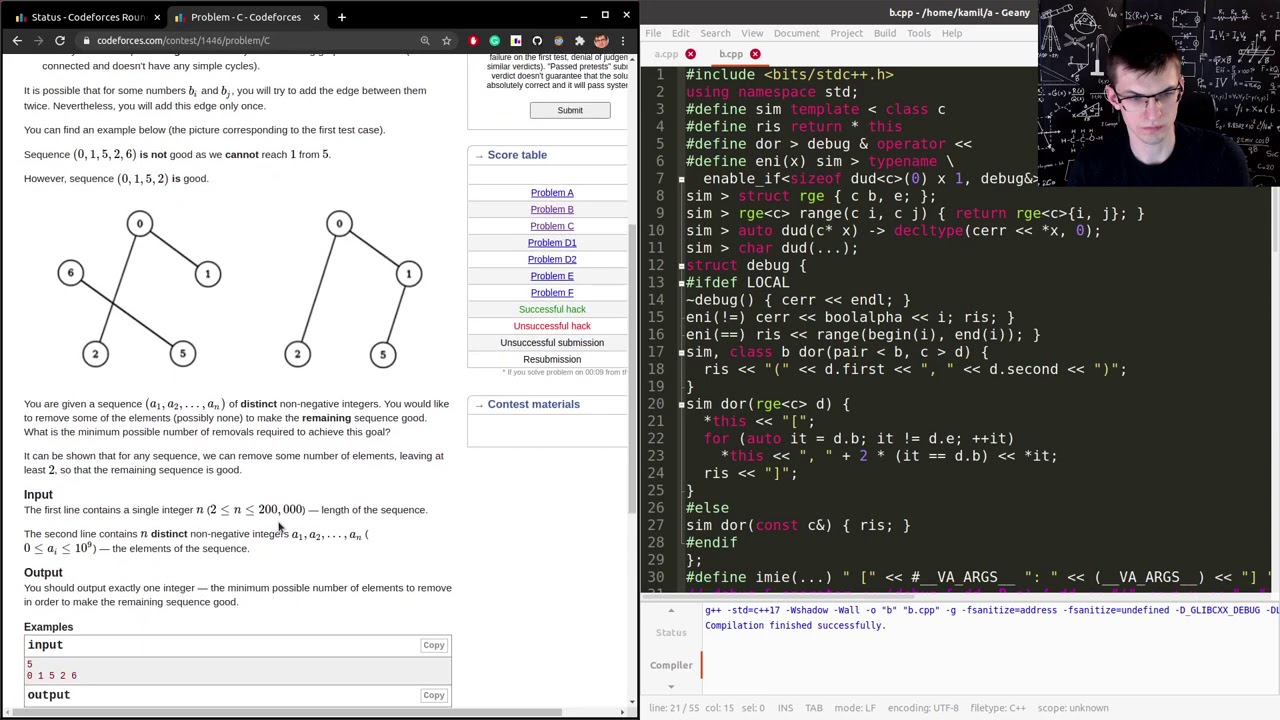1280x720 pixels.
Task: Open the Document menu in Geany
Action: (x=796, y=33)
